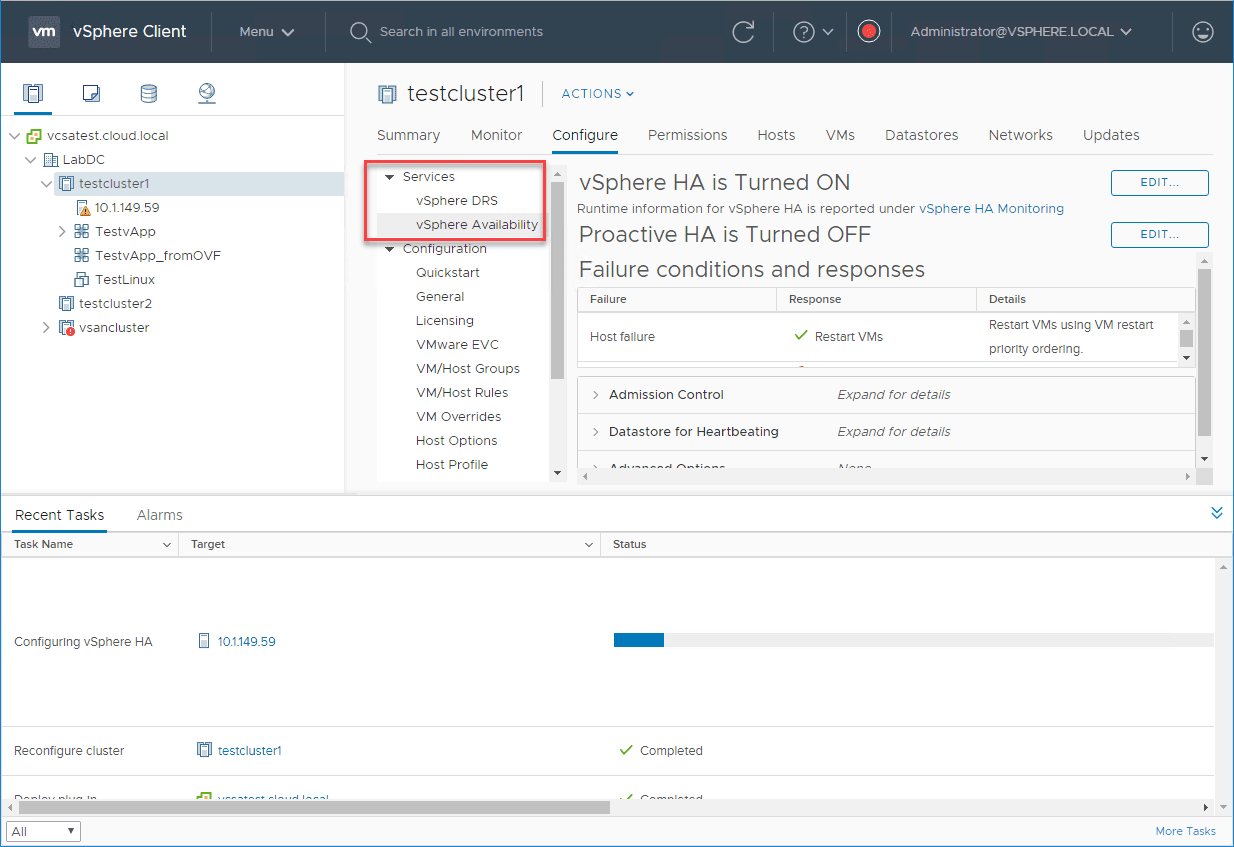Open More Tasks at bottom right
This screenshot has height=847, width=1234.
pyautogui.click(x=1185, y=831)
